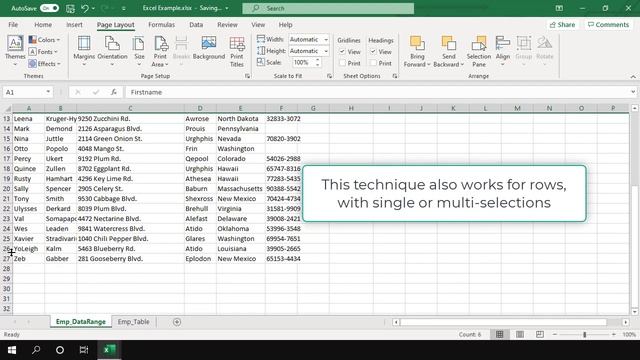This screenshot has width=640, height=360.
Task: Add a new sheet
Action: [x=177, y=322]
